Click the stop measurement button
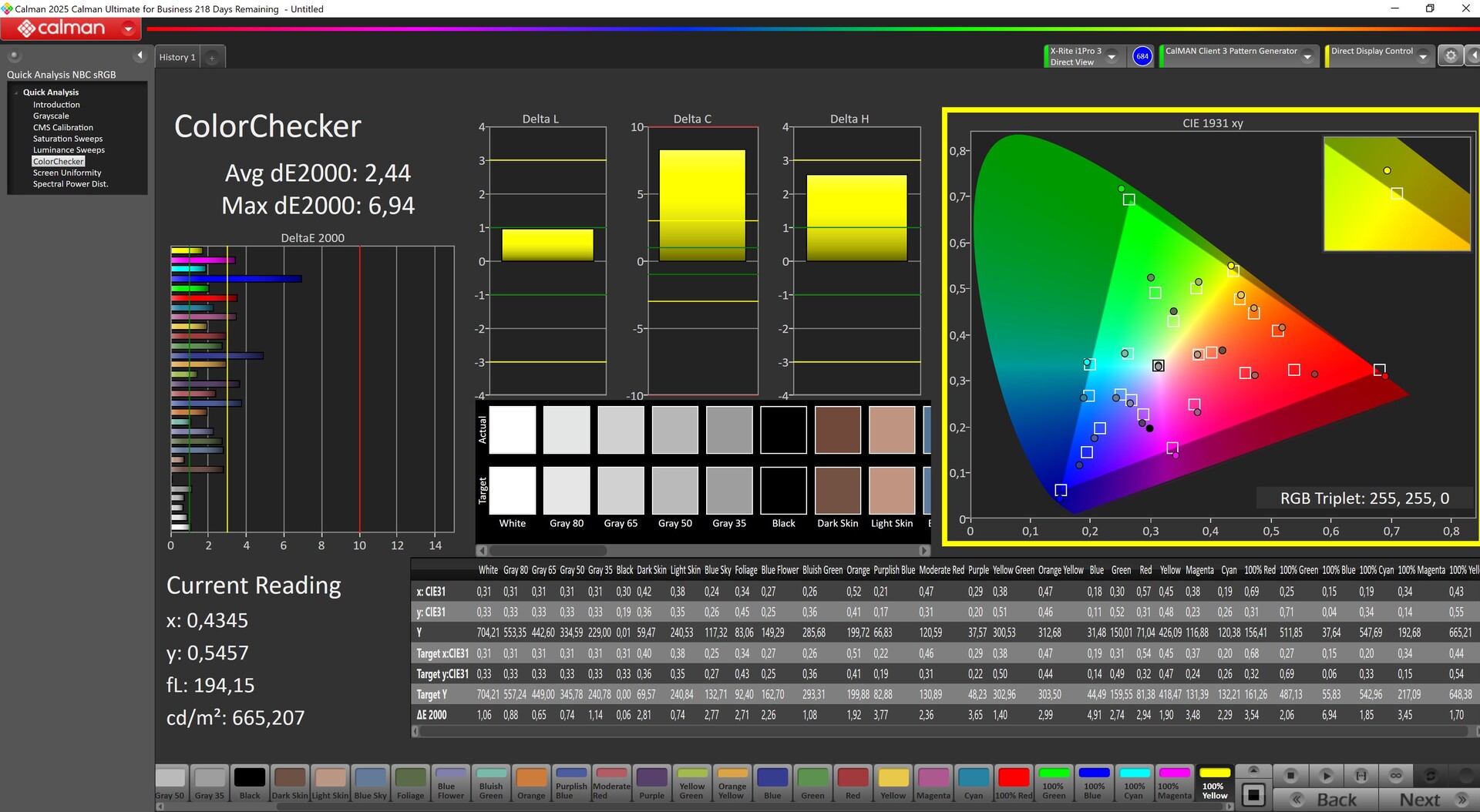The width and height of the screenshot is (1480, 812). pyautogui.click(x=1290, y=775)
